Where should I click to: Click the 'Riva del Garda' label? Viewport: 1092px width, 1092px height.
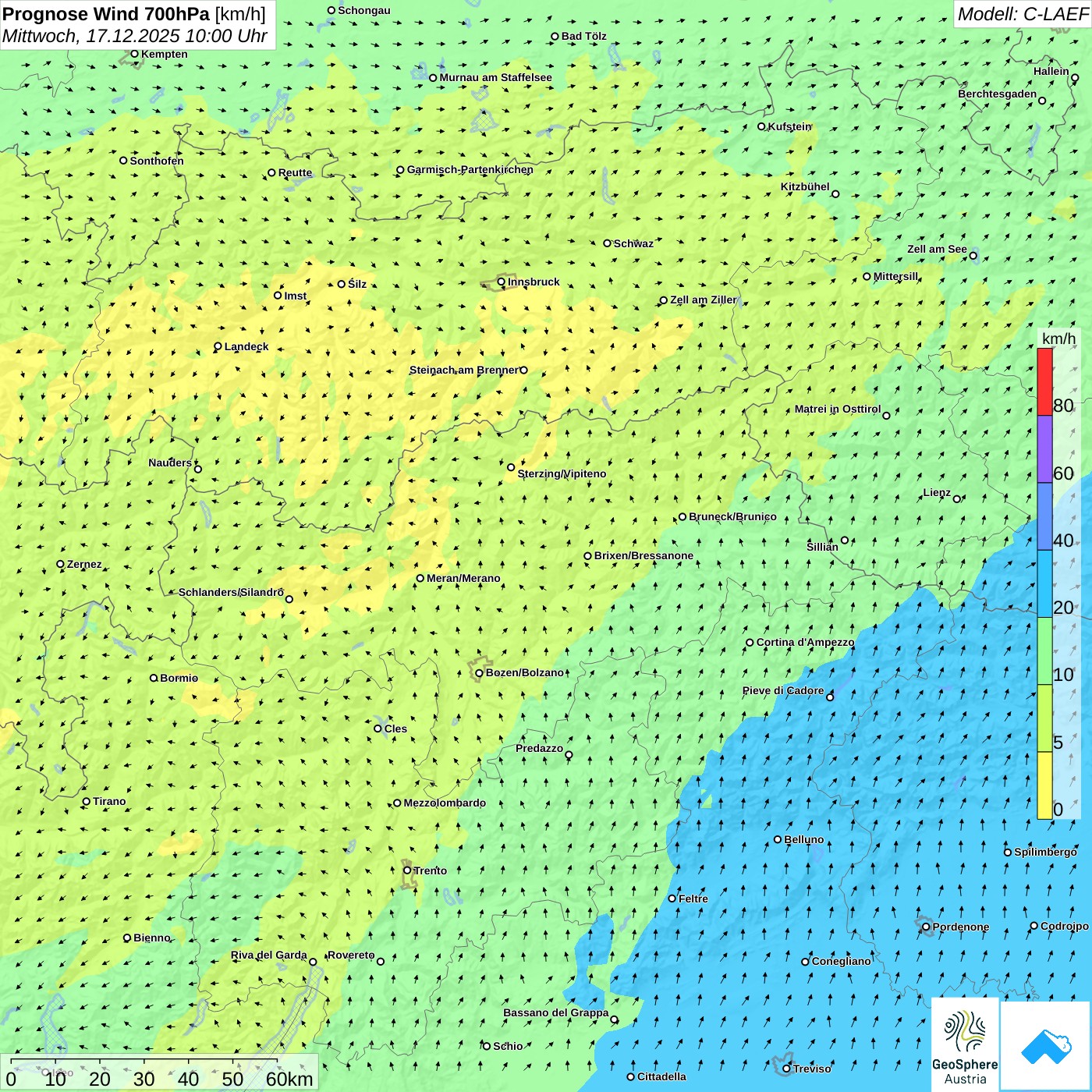click(269, 955)
